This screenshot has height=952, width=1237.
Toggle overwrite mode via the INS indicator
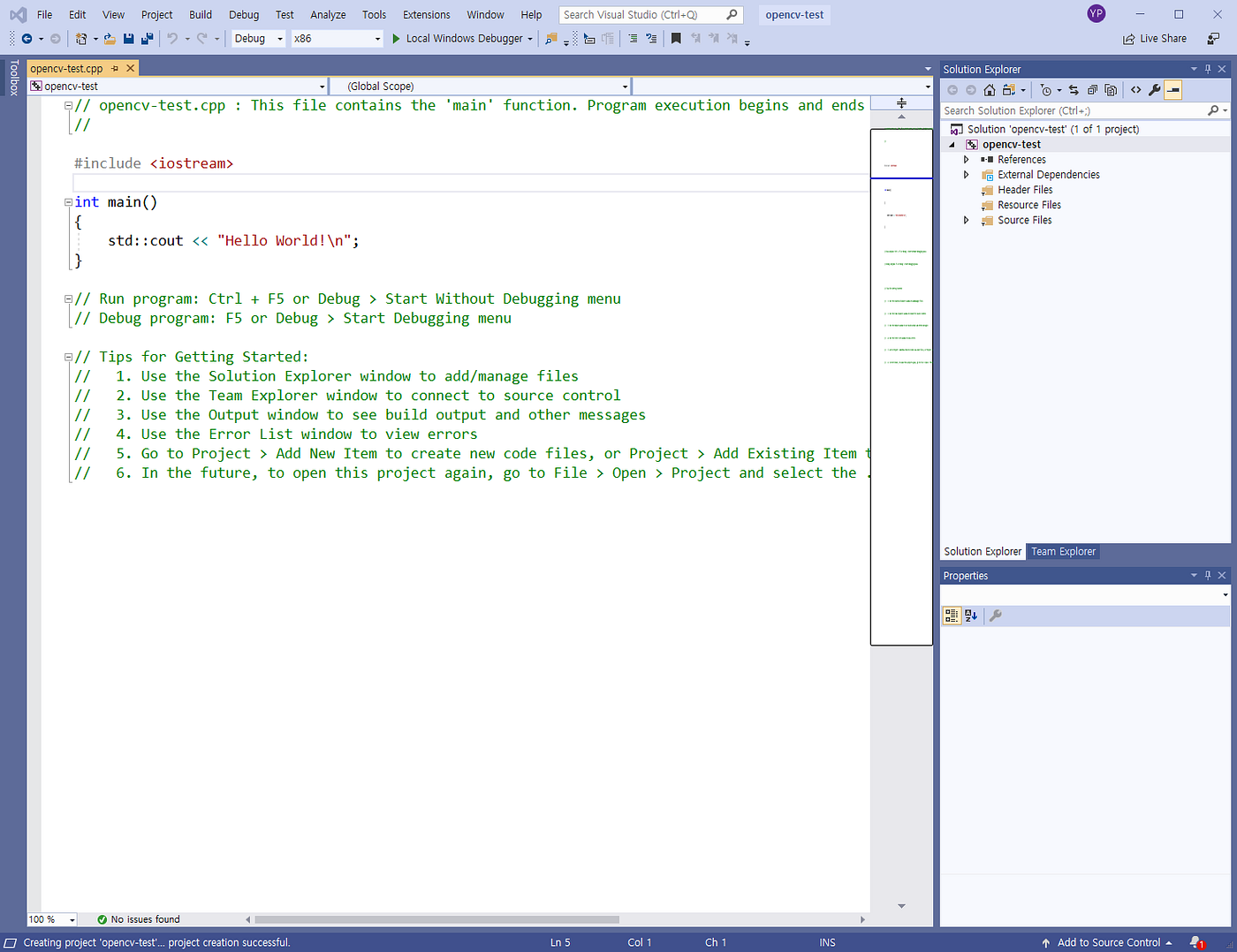pyautogui.click(x=827, y=942)
